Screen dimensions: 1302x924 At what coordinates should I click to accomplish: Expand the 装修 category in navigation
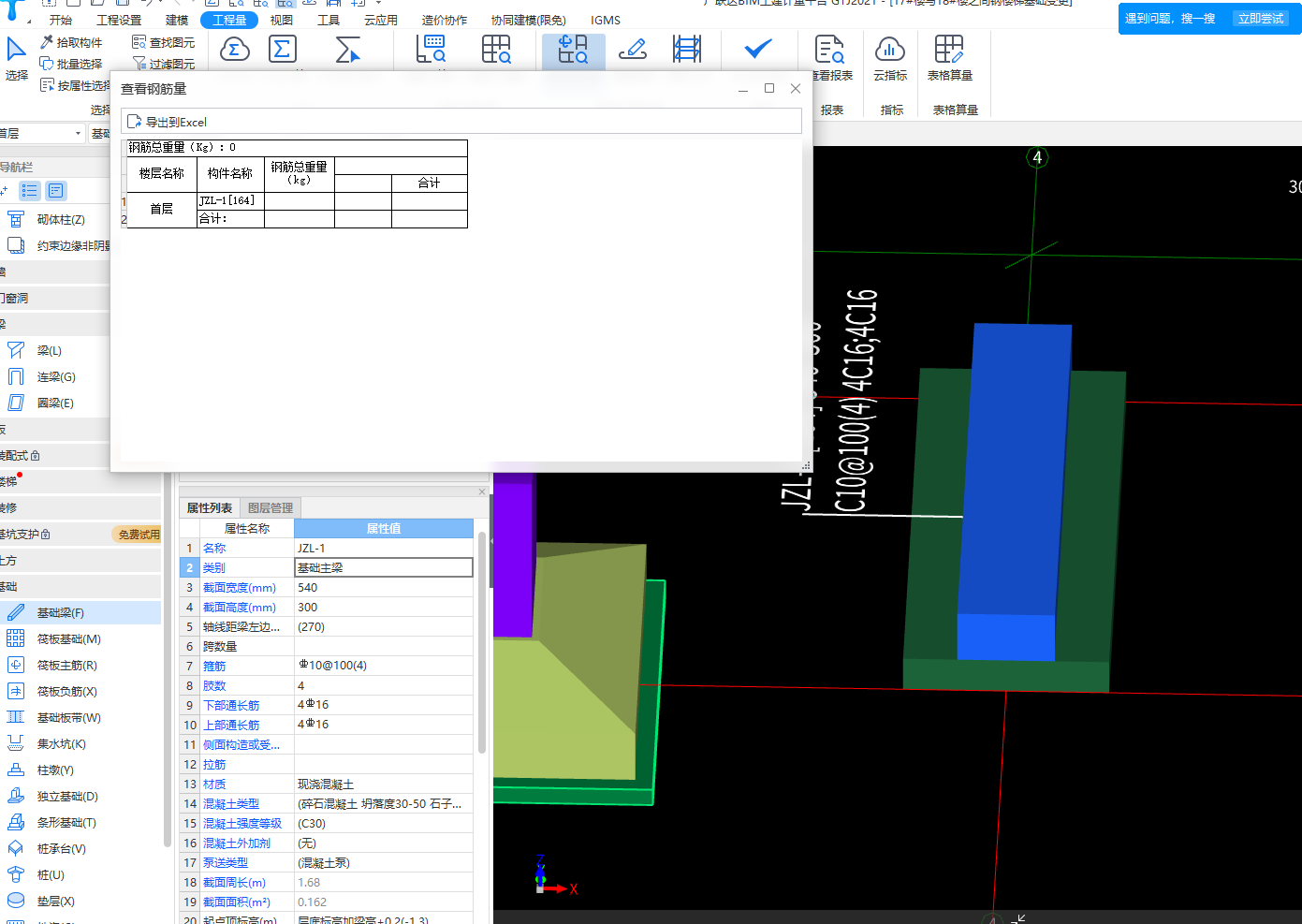(80, 507)
